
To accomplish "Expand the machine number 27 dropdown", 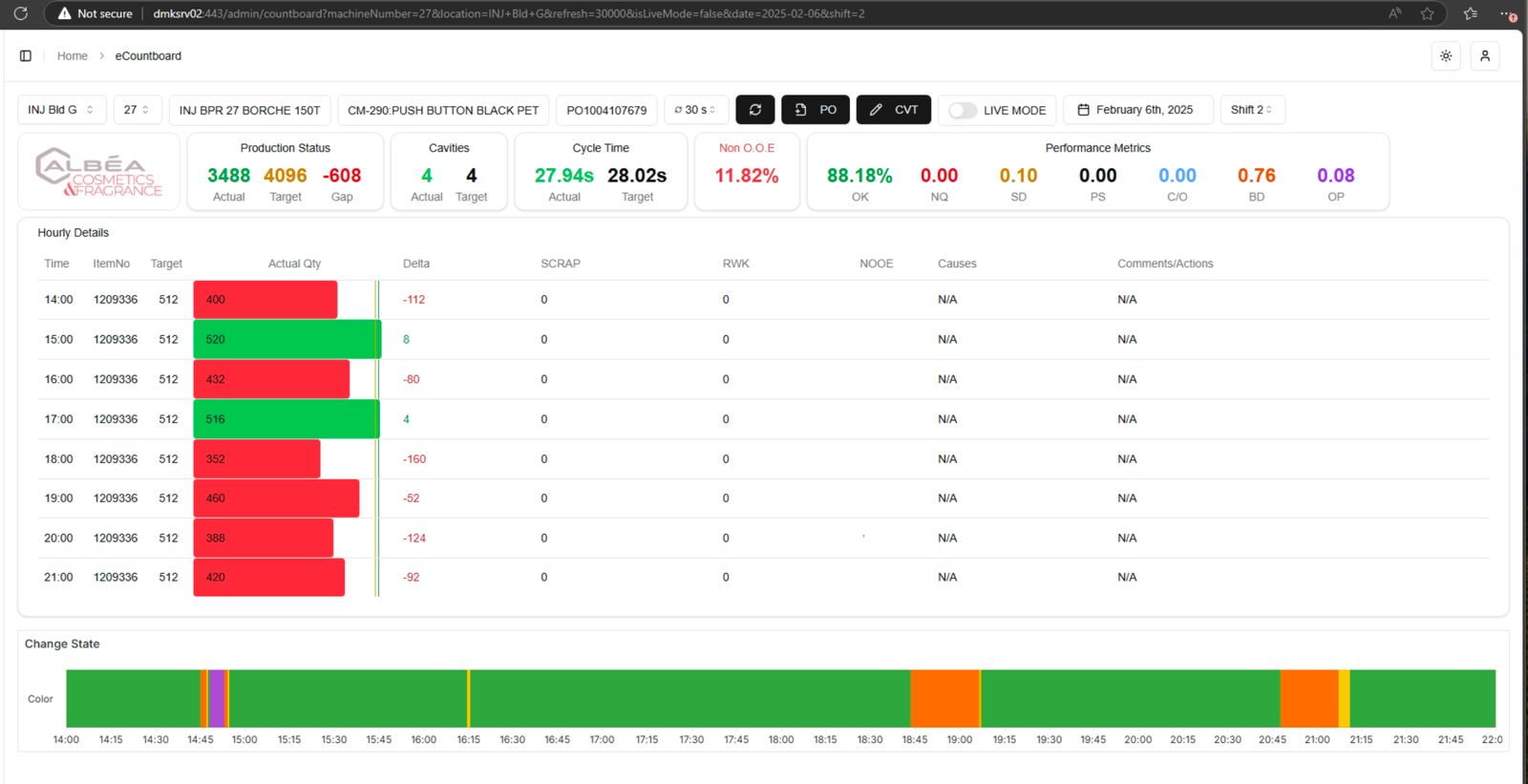I will 137,110.
